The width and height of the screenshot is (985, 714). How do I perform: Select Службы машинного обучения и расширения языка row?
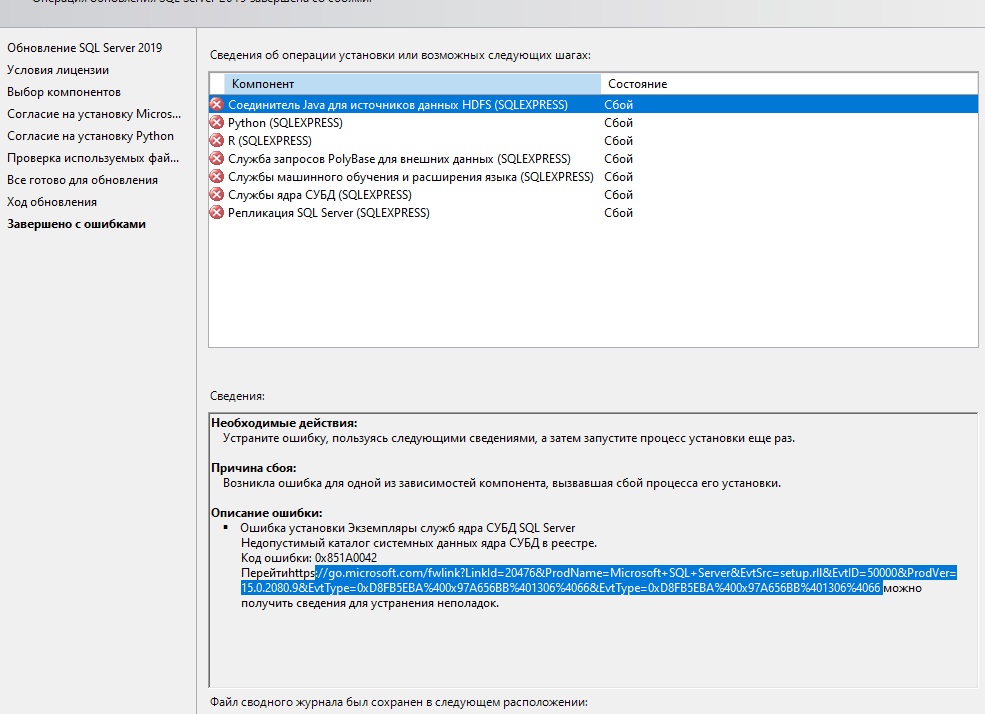pyautogui.click(x=594, y=176)
